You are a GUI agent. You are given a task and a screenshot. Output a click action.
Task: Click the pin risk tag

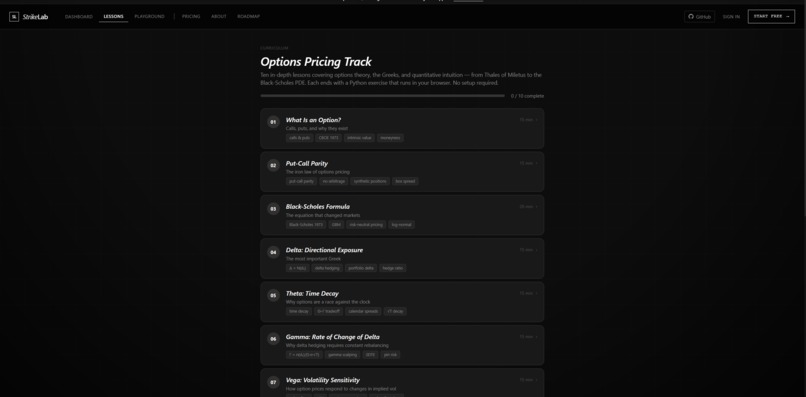coord(390,355)
